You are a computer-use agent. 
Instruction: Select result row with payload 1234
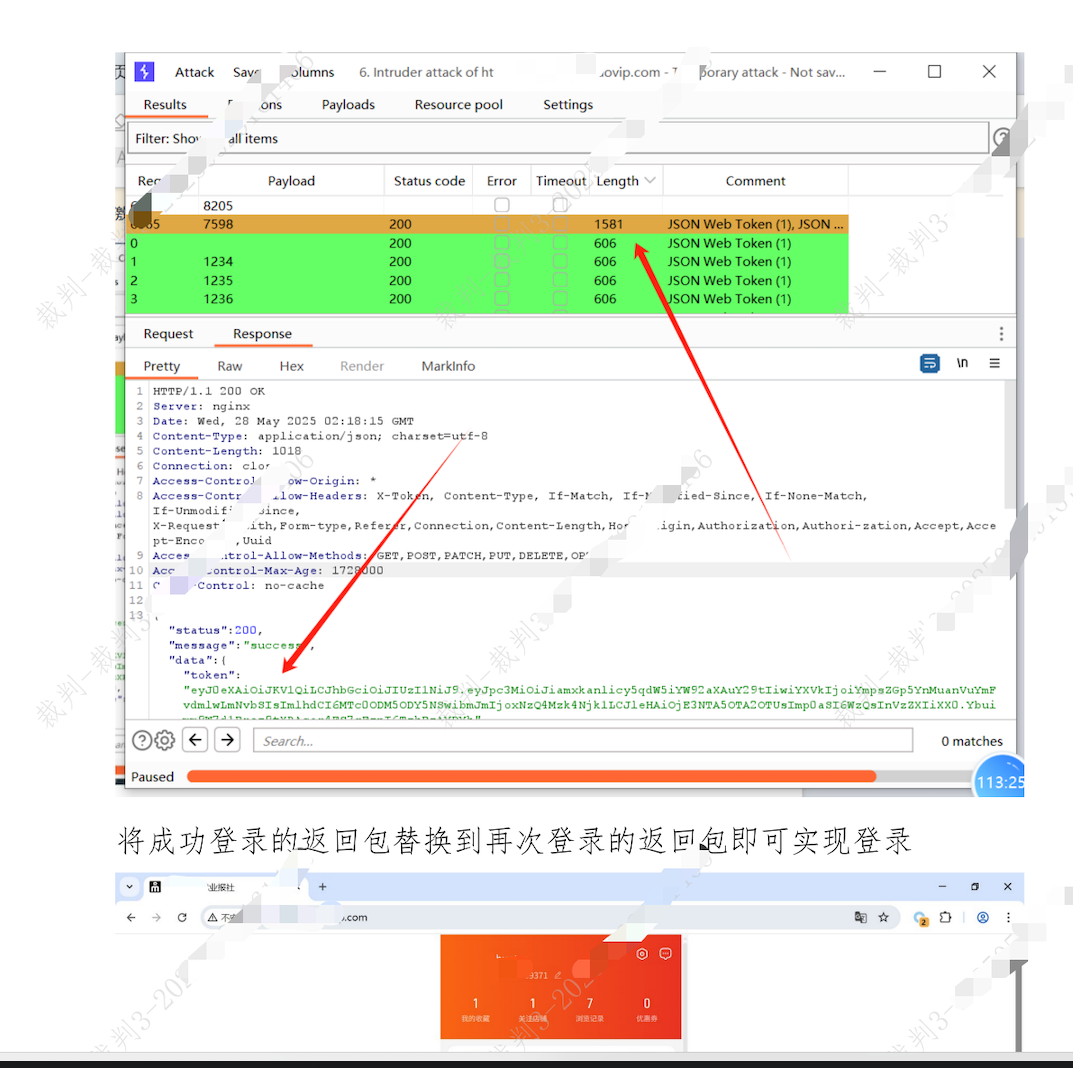[x=487, y=262]
